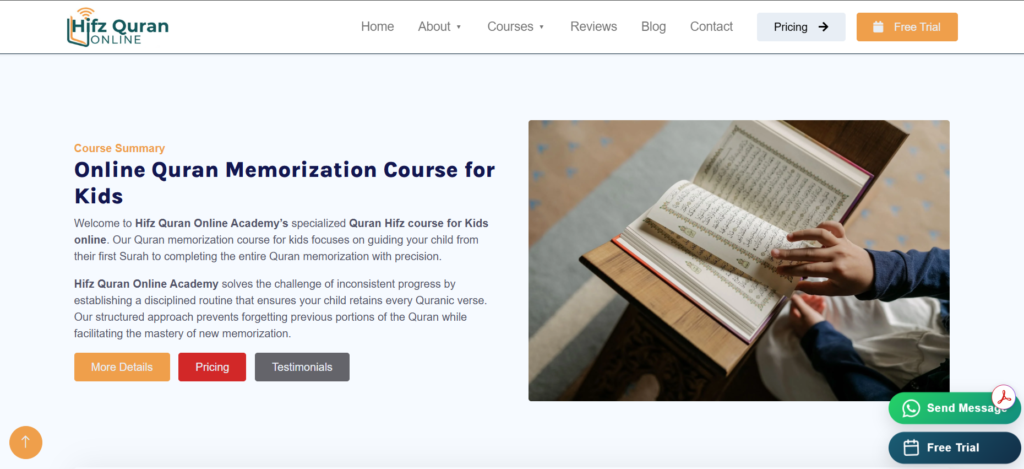Expand the Courses dropdown arrow
This screenshot has width=1024, height=469.
(x=541, y=27)
